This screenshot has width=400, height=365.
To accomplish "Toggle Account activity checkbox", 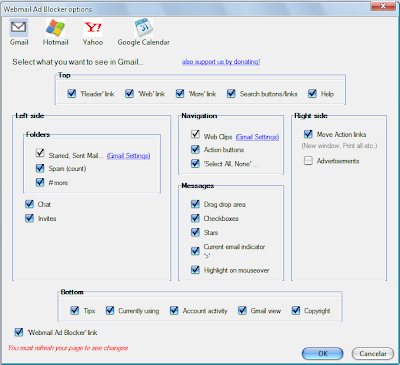I will tap(174, 311).
